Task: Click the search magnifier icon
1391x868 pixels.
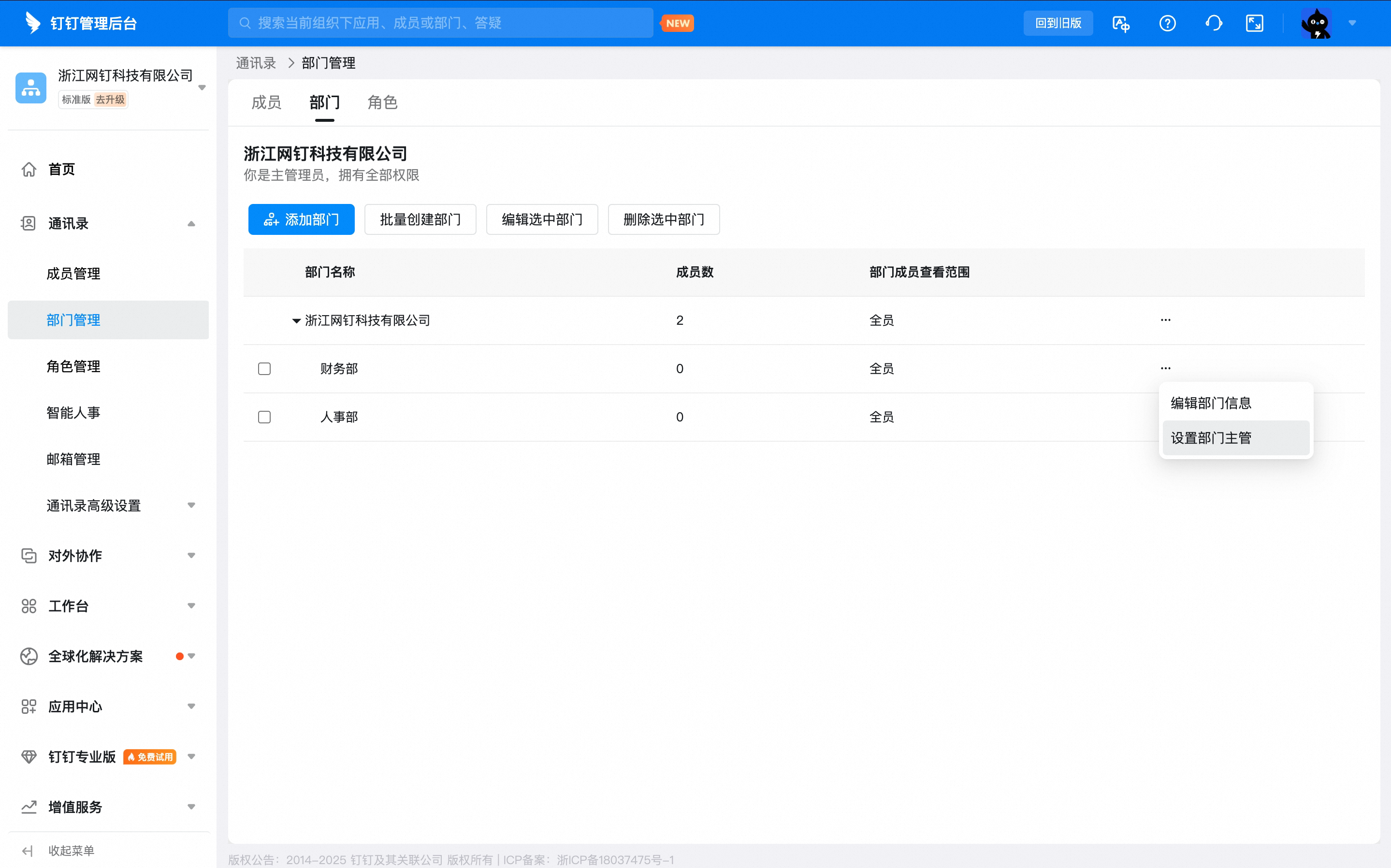Action: pyautogui.click(x=245, y=23)
